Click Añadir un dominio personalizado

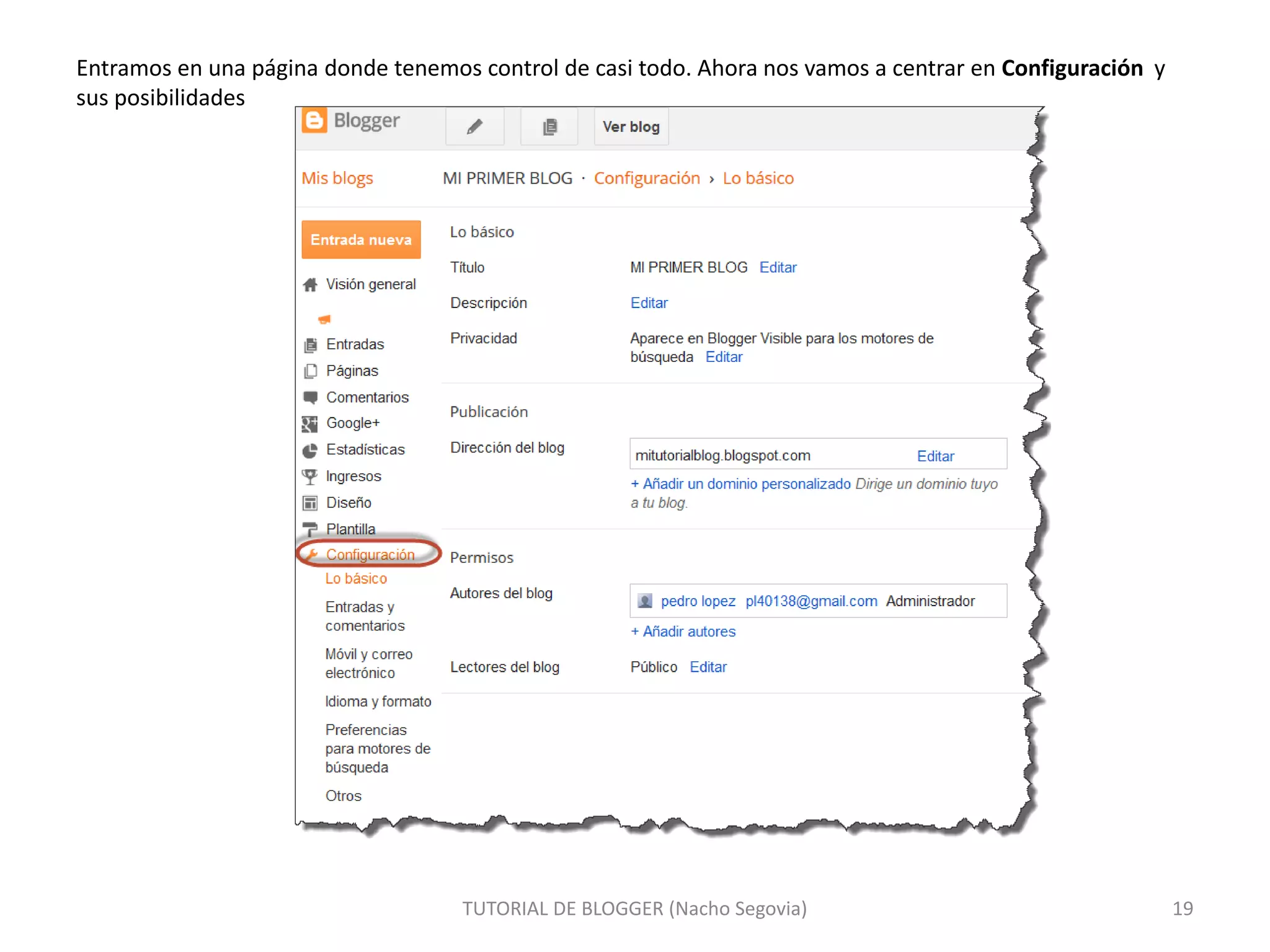(x=741, y=484)
